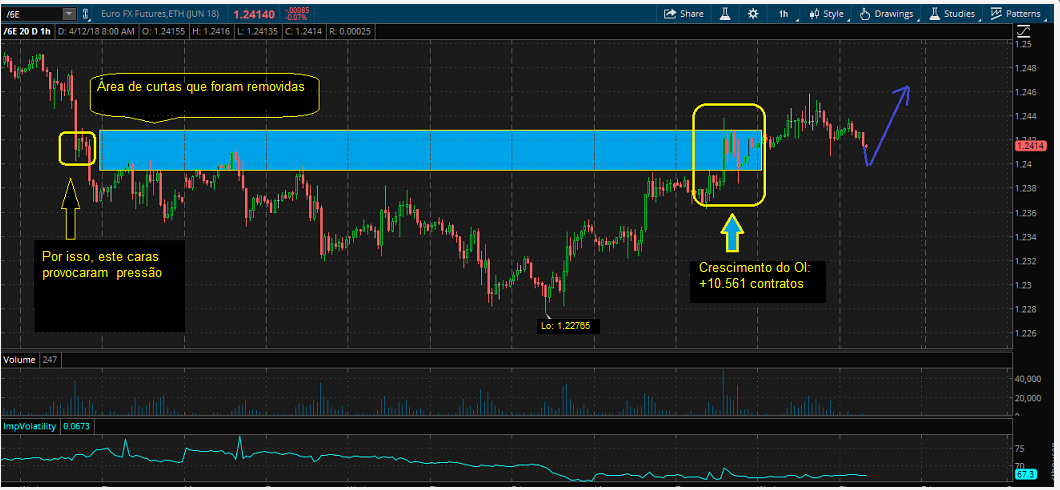This screenshot has width=1060, height=490.
Task: Click the ImpVolatility study label
Action: (x=30, y=426)
